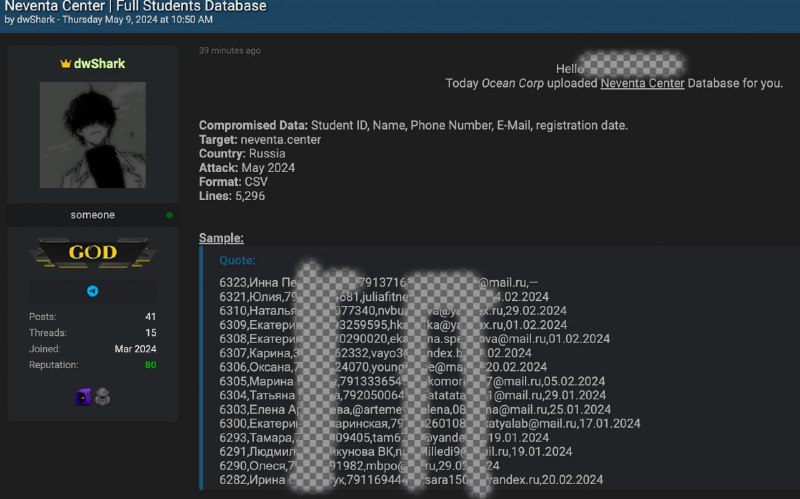This screenshot has width=800, height=499.
Task: Open dwShark's avatar image
Action: (x=93, y=135)
